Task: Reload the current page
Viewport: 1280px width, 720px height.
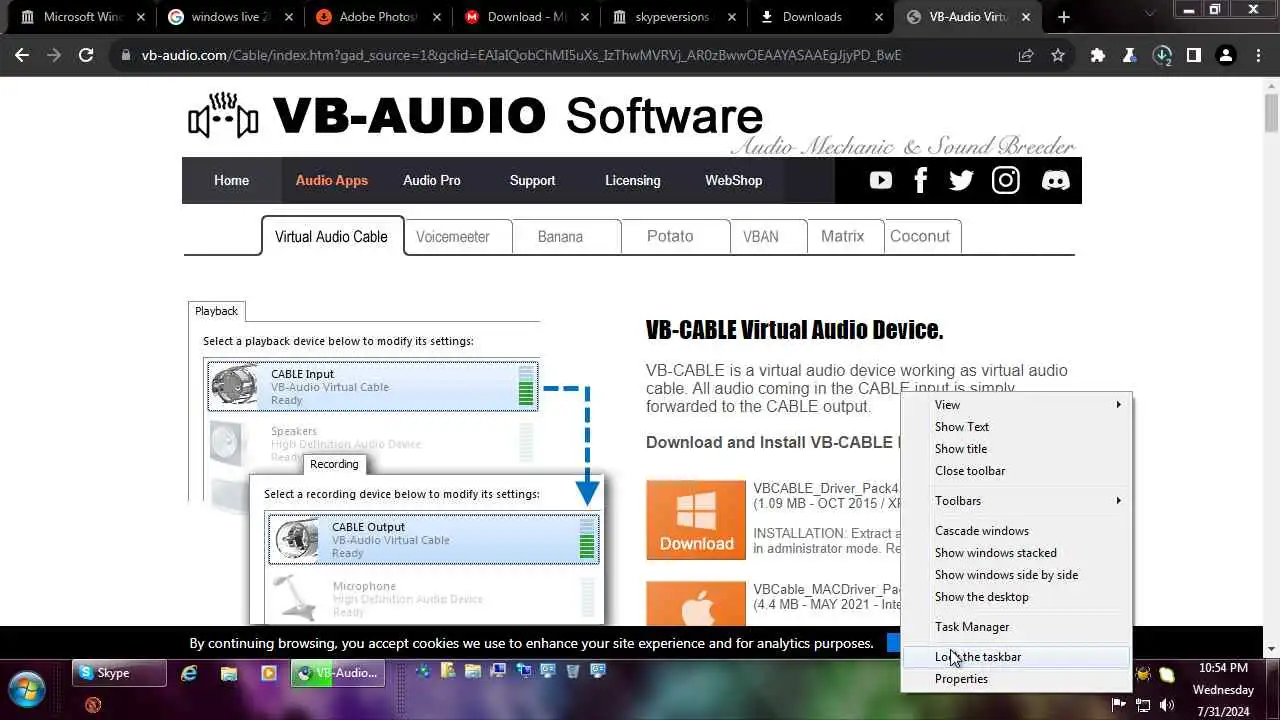Action: click(86, 56)
